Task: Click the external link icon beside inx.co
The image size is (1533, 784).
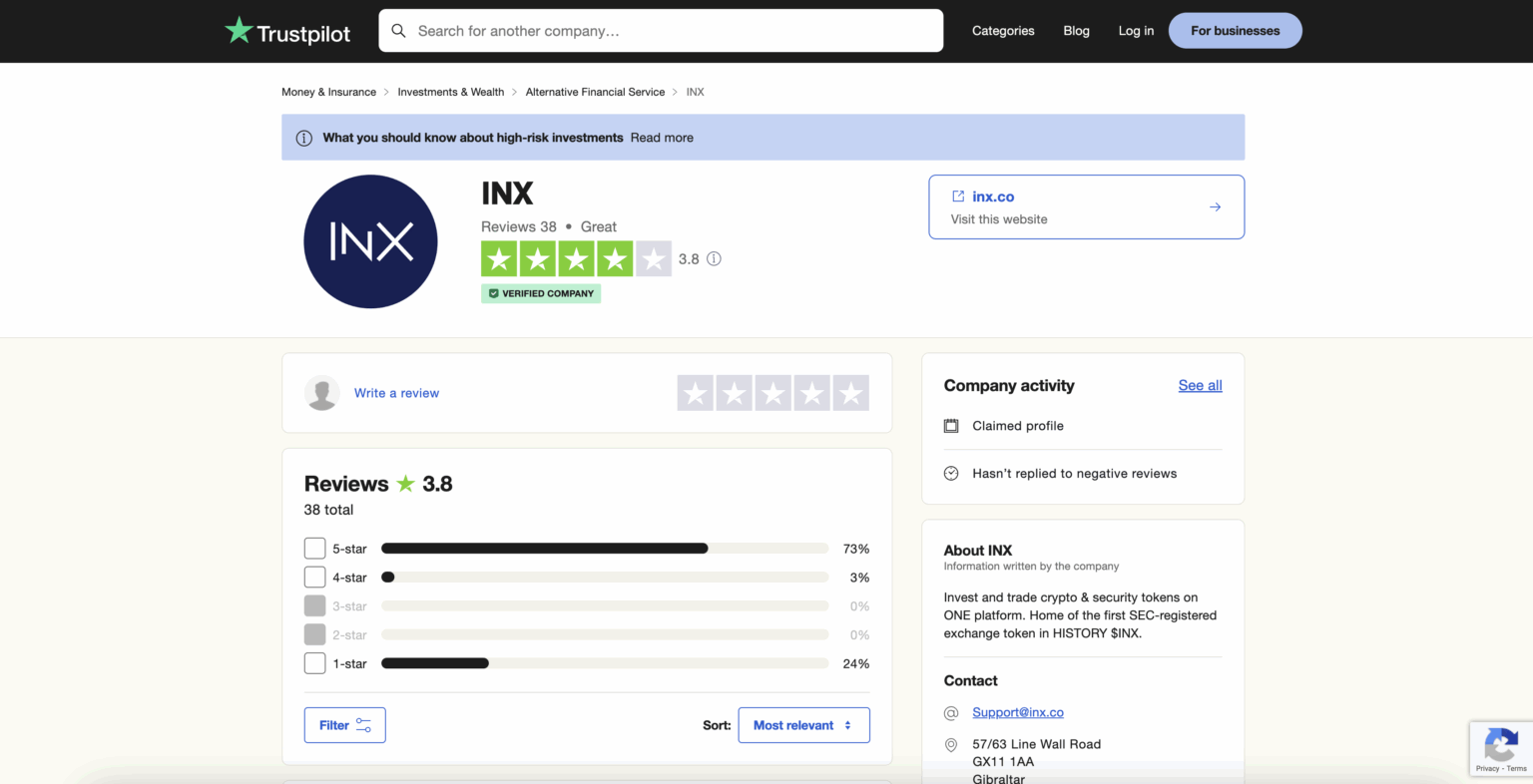Action: tap(958, 196)
